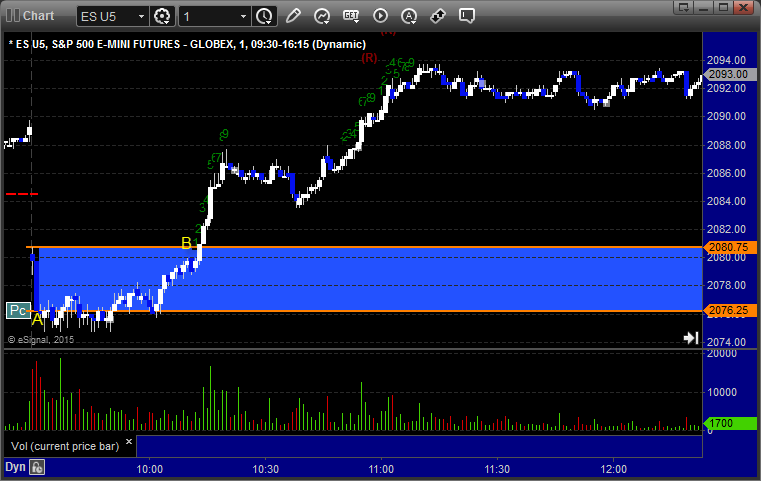761x481 pixels.
Task: Maximize the Chart window
Action: [723, 7]
